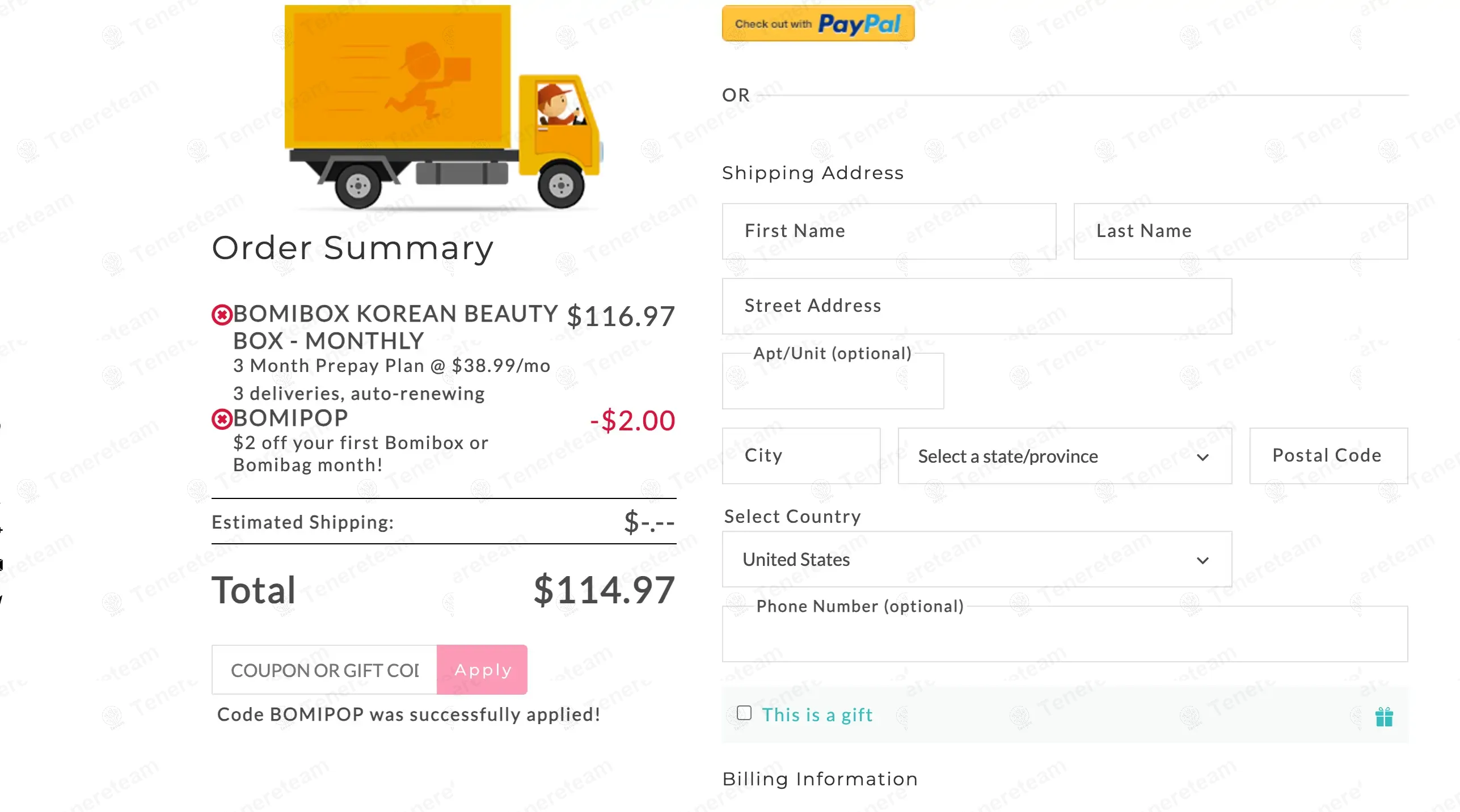Click the coupon or gift code input
Image resolution: width=1460 pixels, height=812 pixels.
[324, 670]
